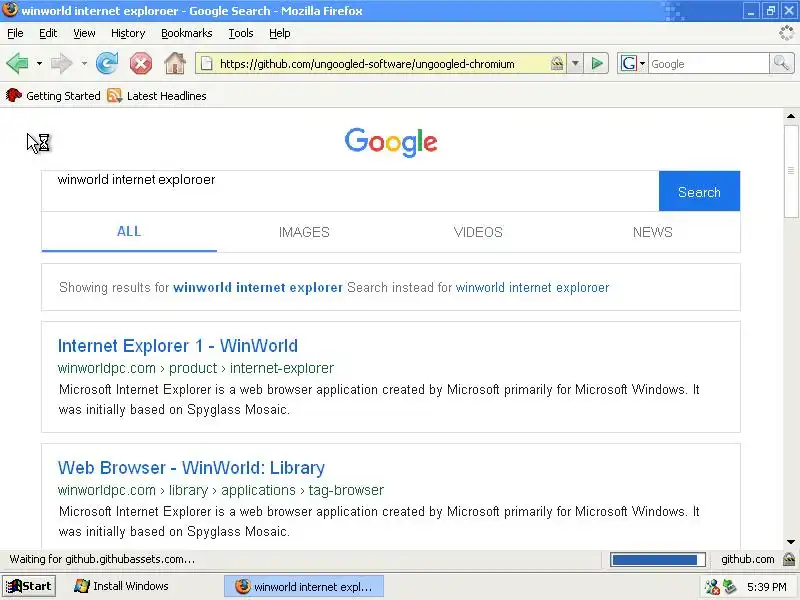Open the Edit menu
Screen dimensions: 800x600
click(48, 33)
